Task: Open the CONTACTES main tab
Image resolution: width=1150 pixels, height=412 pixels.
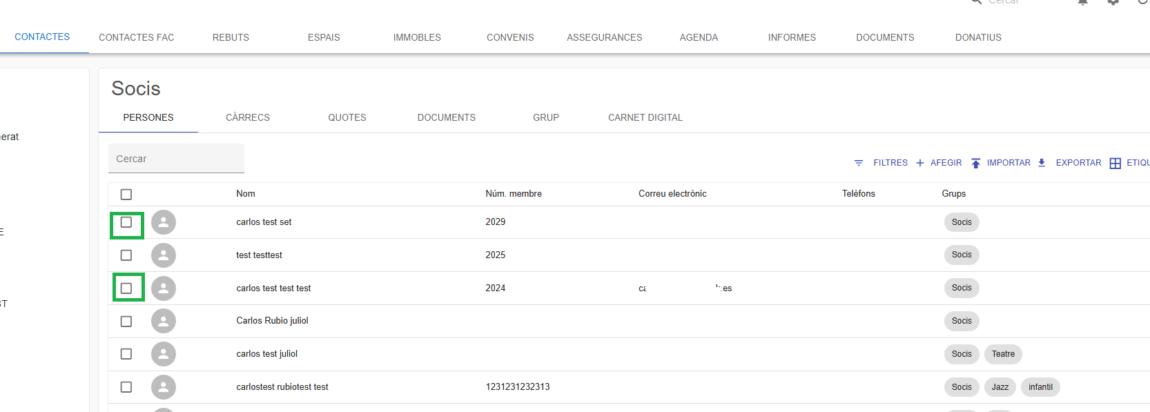Action: (x=42, y=37)
